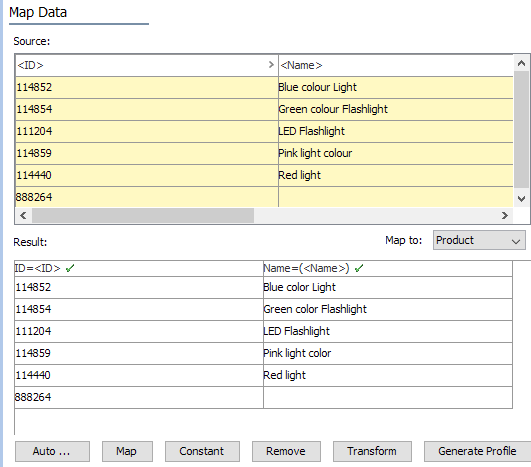
Task: Click the source horizontal scrollbar thumb
Action: 143,215
